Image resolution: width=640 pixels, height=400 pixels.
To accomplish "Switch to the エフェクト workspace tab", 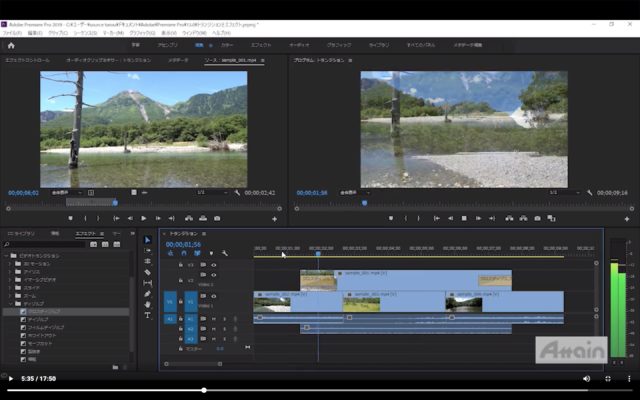I will pyautogui.click(x=261, y=45).
